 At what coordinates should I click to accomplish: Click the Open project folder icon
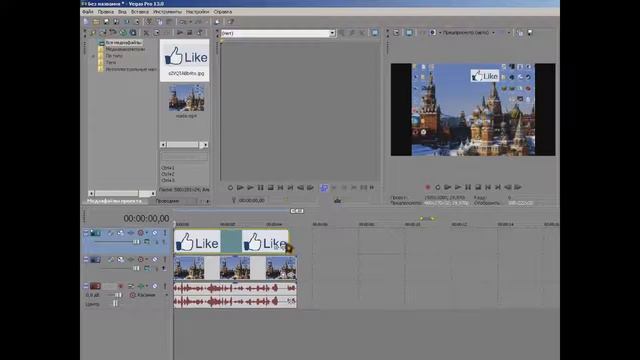pyautogui.click(x=96, y=22)
